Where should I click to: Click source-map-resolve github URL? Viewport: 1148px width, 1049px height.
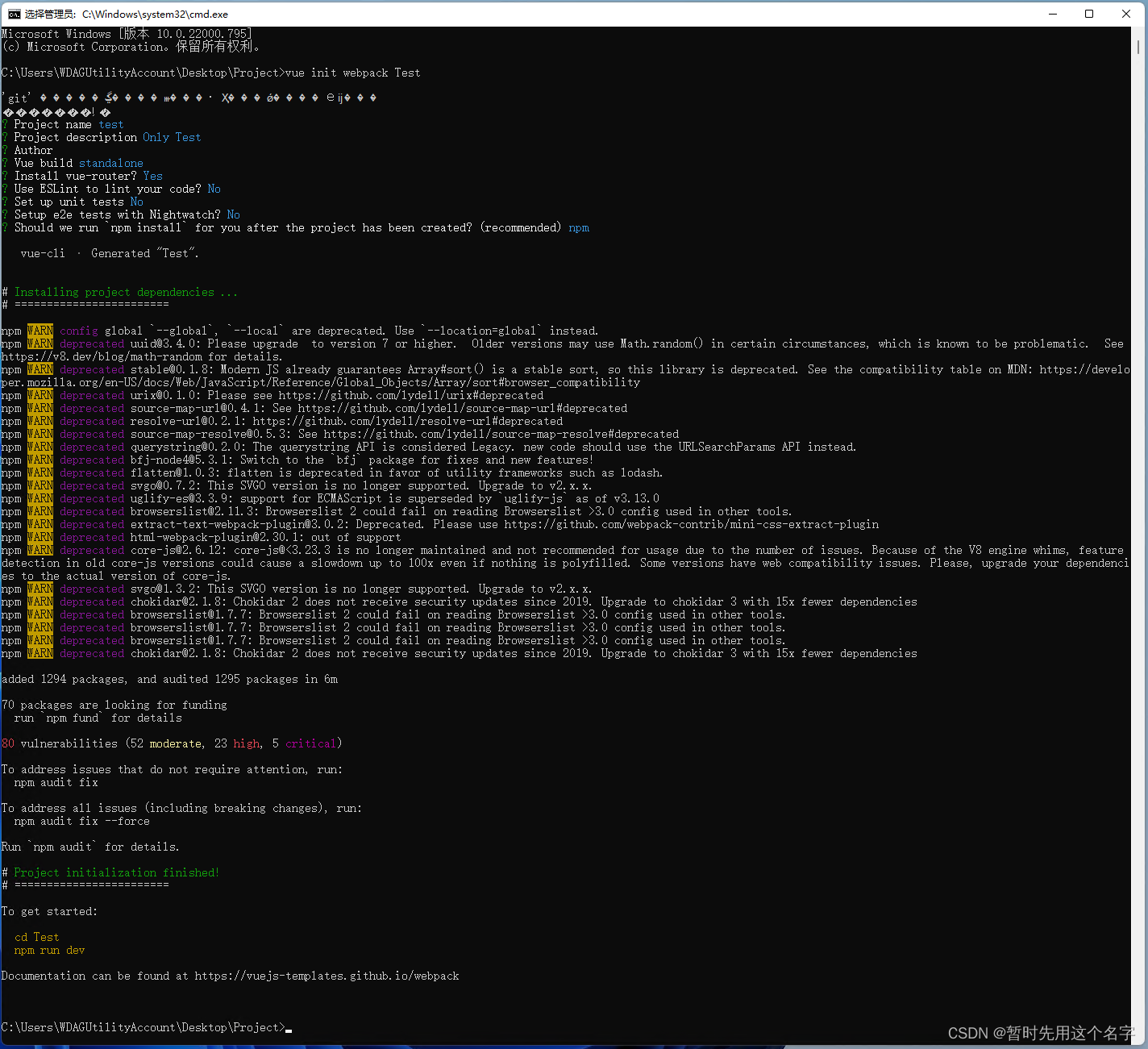click(501, 434)
